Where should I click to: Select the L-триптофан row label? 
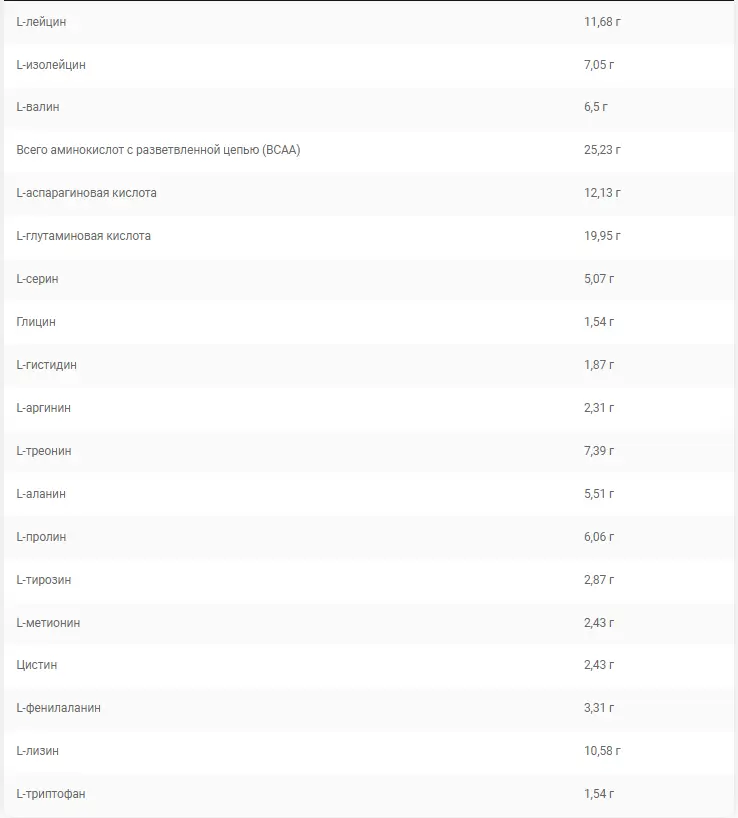pos(51,794)
